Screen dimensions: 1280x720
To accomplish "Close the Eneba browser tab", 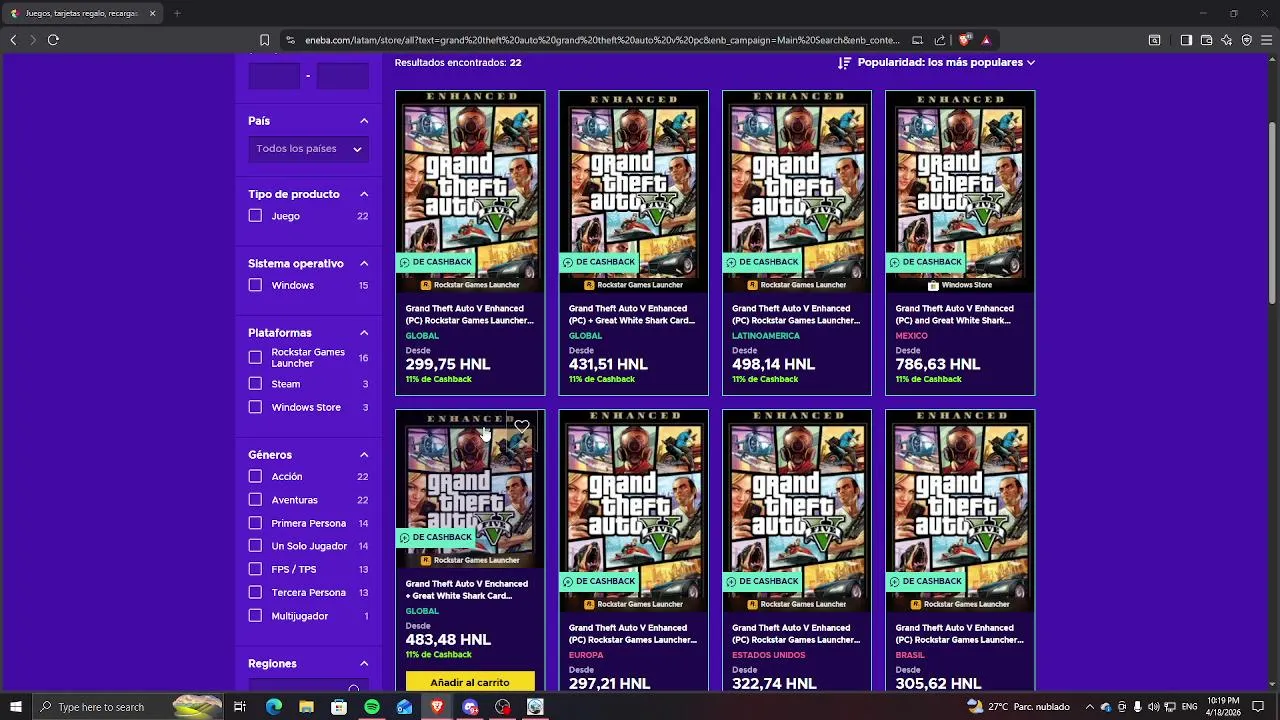I will point(152,13).
